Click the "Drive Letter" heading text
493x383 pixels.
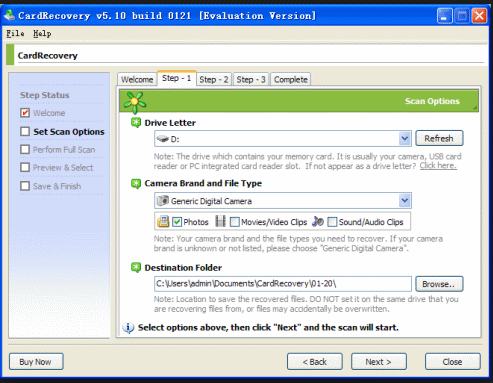point(170,123)
